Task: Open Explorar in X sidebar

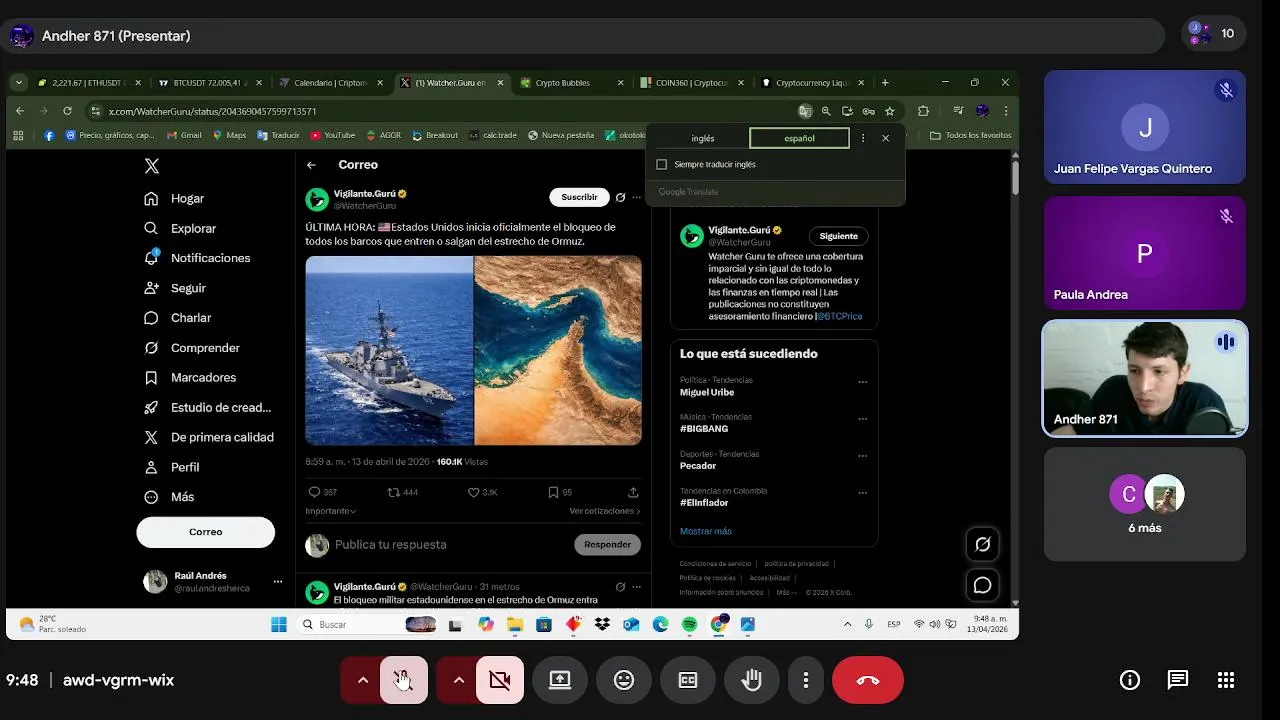Action: 180,228
